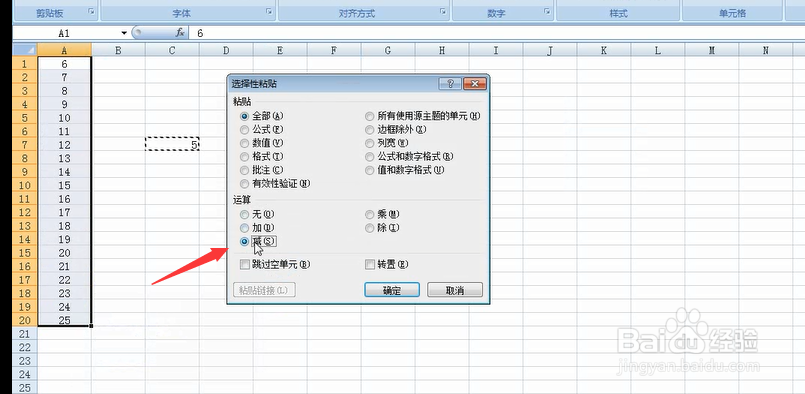The height and width of the screenshot is (394, 805).
Task: Choose operation 无(O)
Action: (x=258, y=214)
